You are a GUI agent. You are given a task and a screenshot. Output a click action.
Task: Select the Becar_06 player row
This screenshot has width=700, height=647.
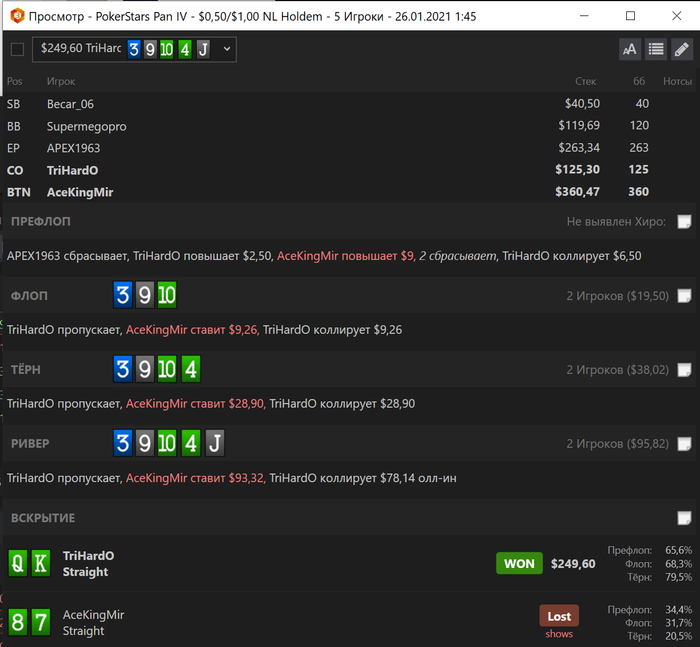350,104
